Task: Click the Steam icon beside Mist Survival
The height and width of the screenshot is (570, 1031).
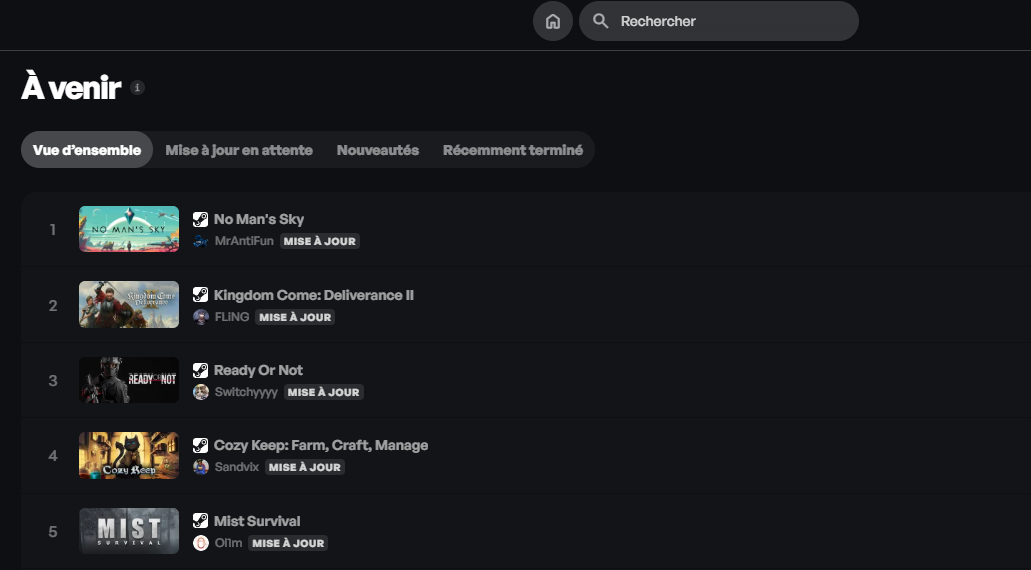Action: (x=201, y=521)
